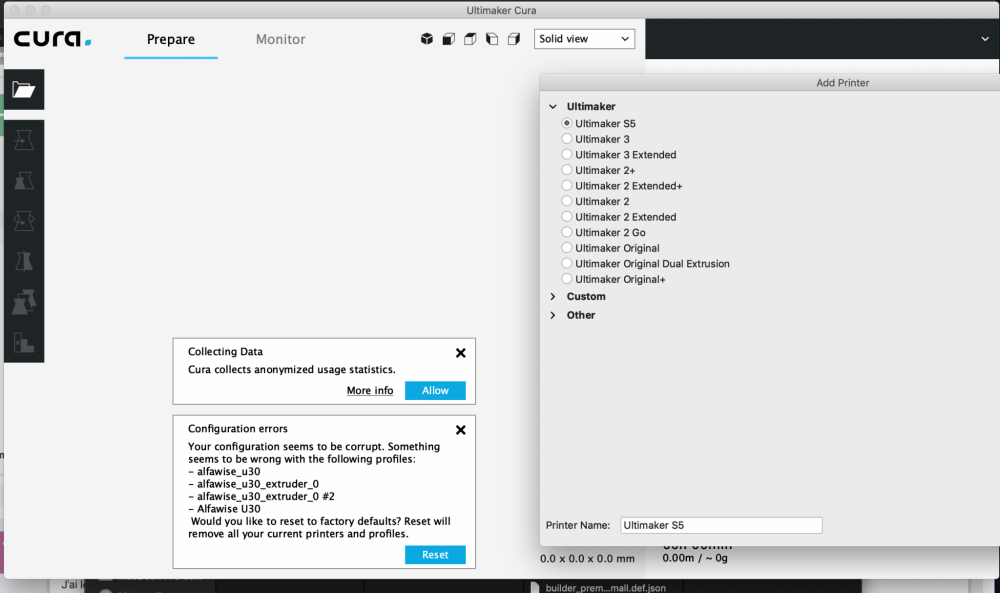
Task: Pick the Ultimaker Original+ radio button
Action: (x=566, y=279)
